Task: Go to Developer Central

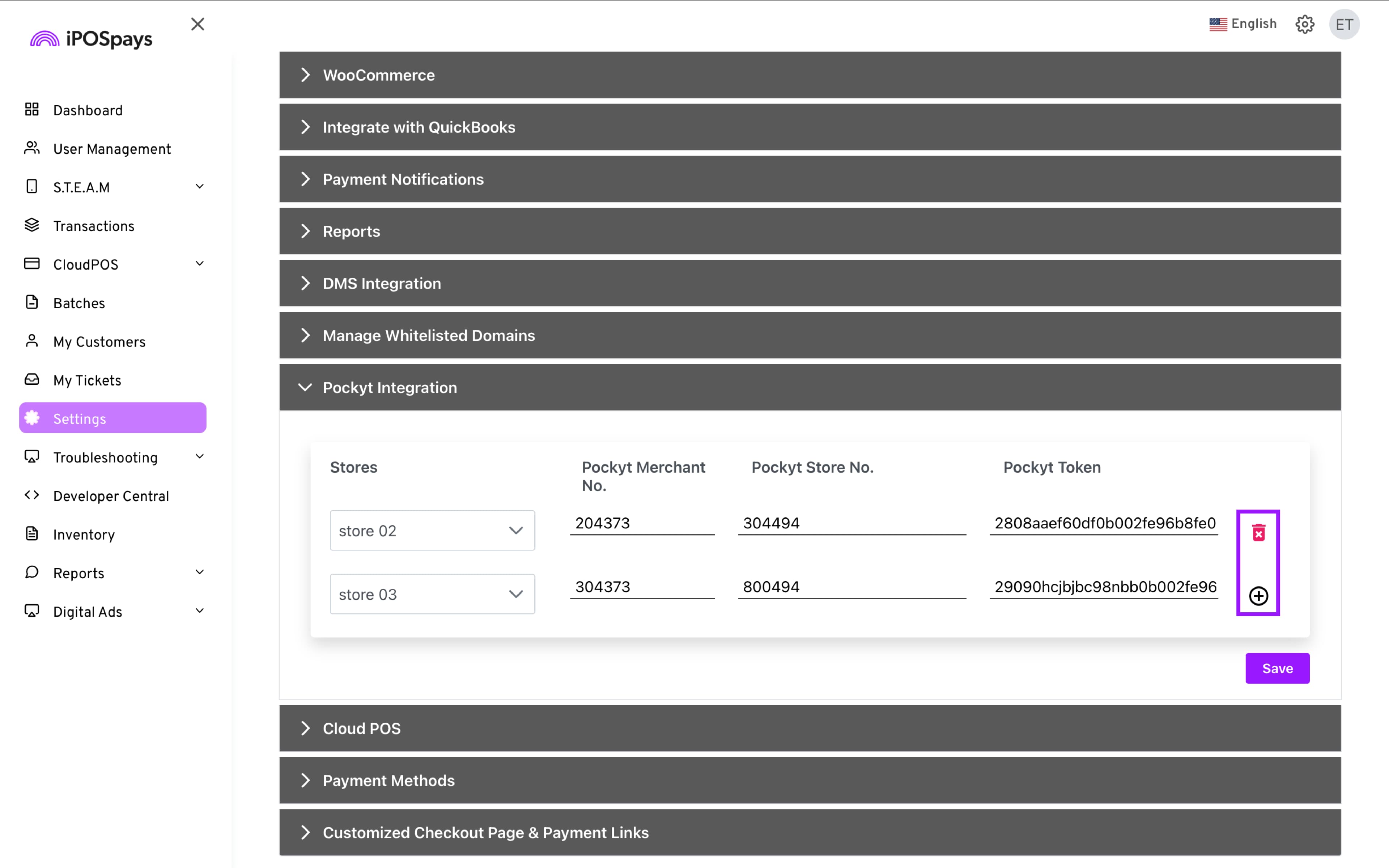Action: pos(111,496)
